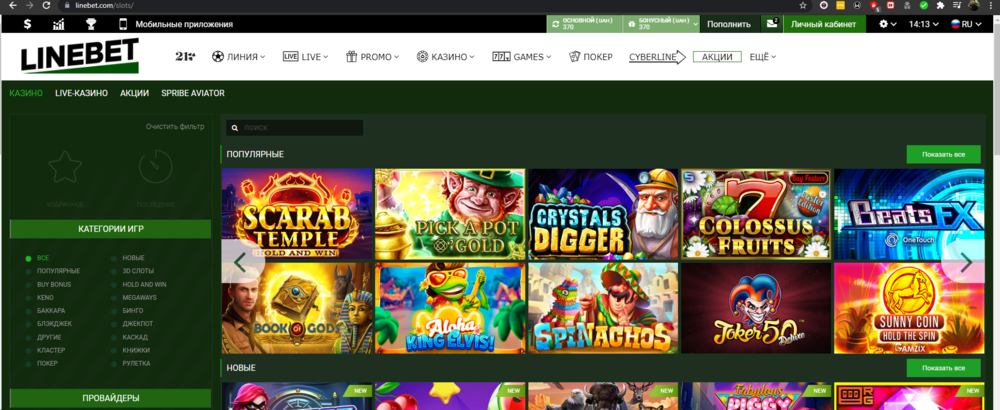Select the KENO category filter
The height and width of the screenshot is (410, 1000).
[45, 298]
